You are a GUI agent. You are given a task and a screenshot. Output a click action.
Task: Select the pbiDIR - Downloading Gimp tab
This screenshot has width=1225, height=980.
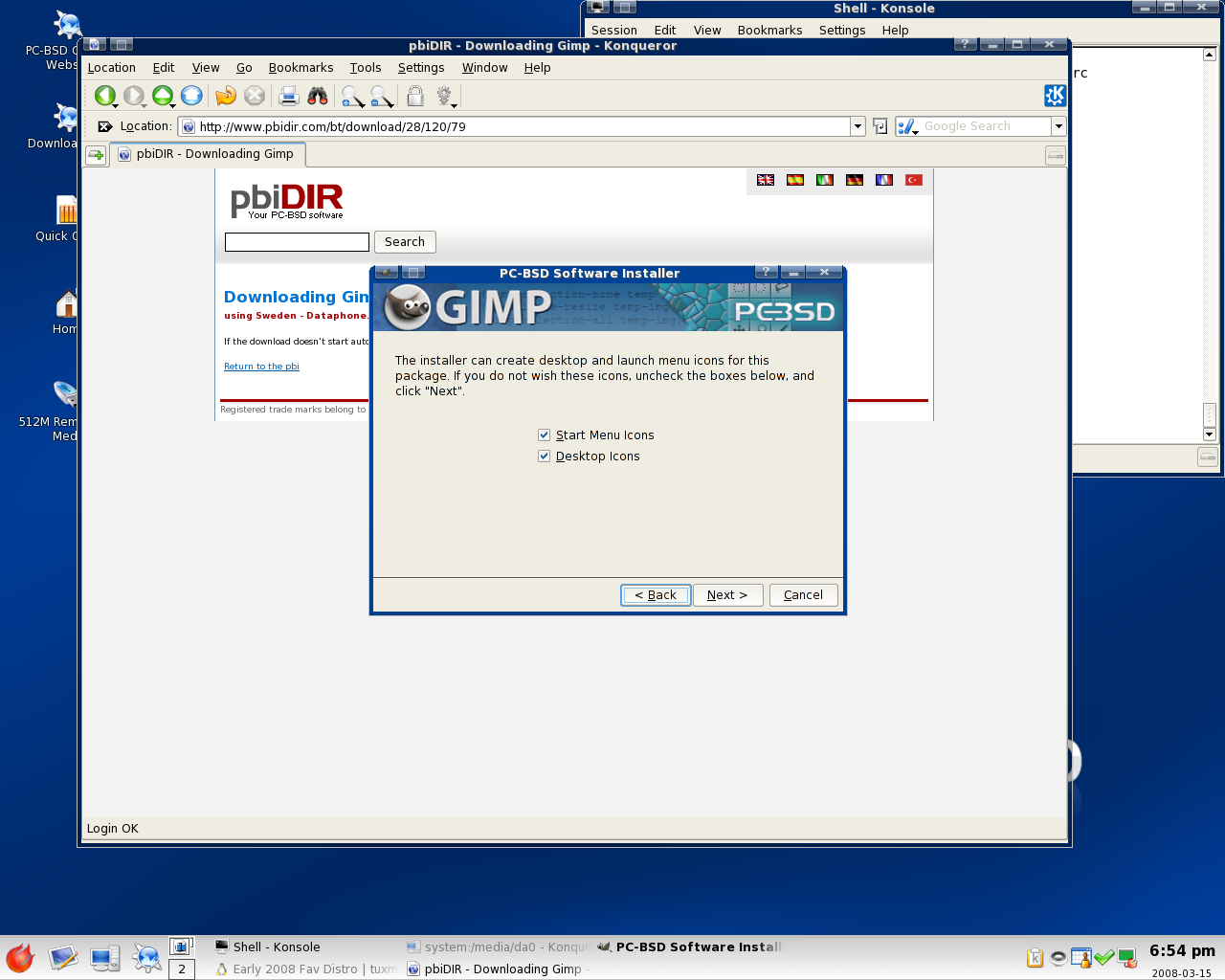pos(208,154)
